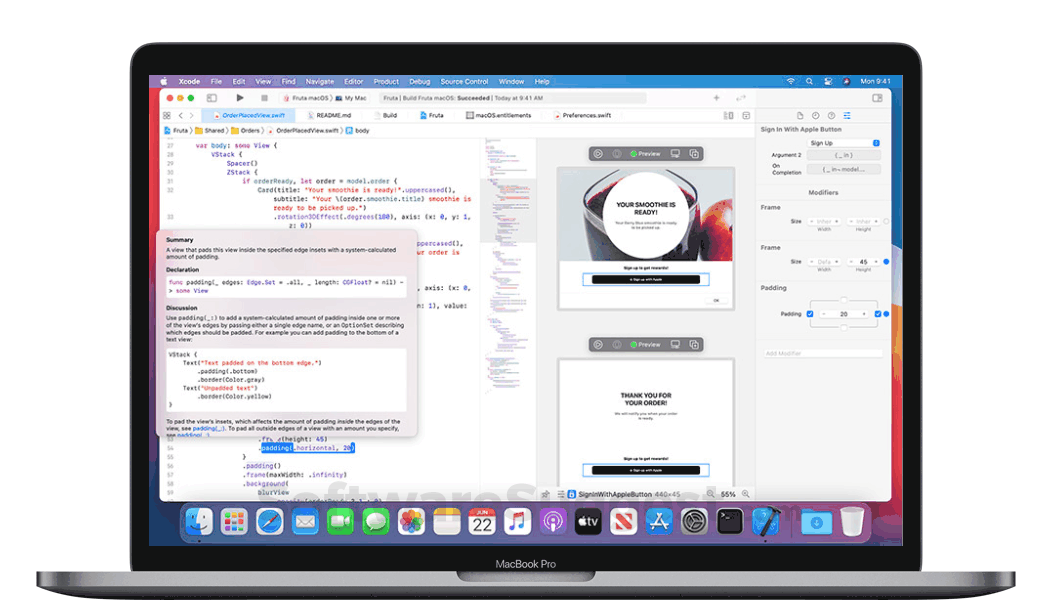This screenshot has height=601, width=1057.
Task: Run the Fruta macOS scheme with the play button
Action: (x=240, y=98)
